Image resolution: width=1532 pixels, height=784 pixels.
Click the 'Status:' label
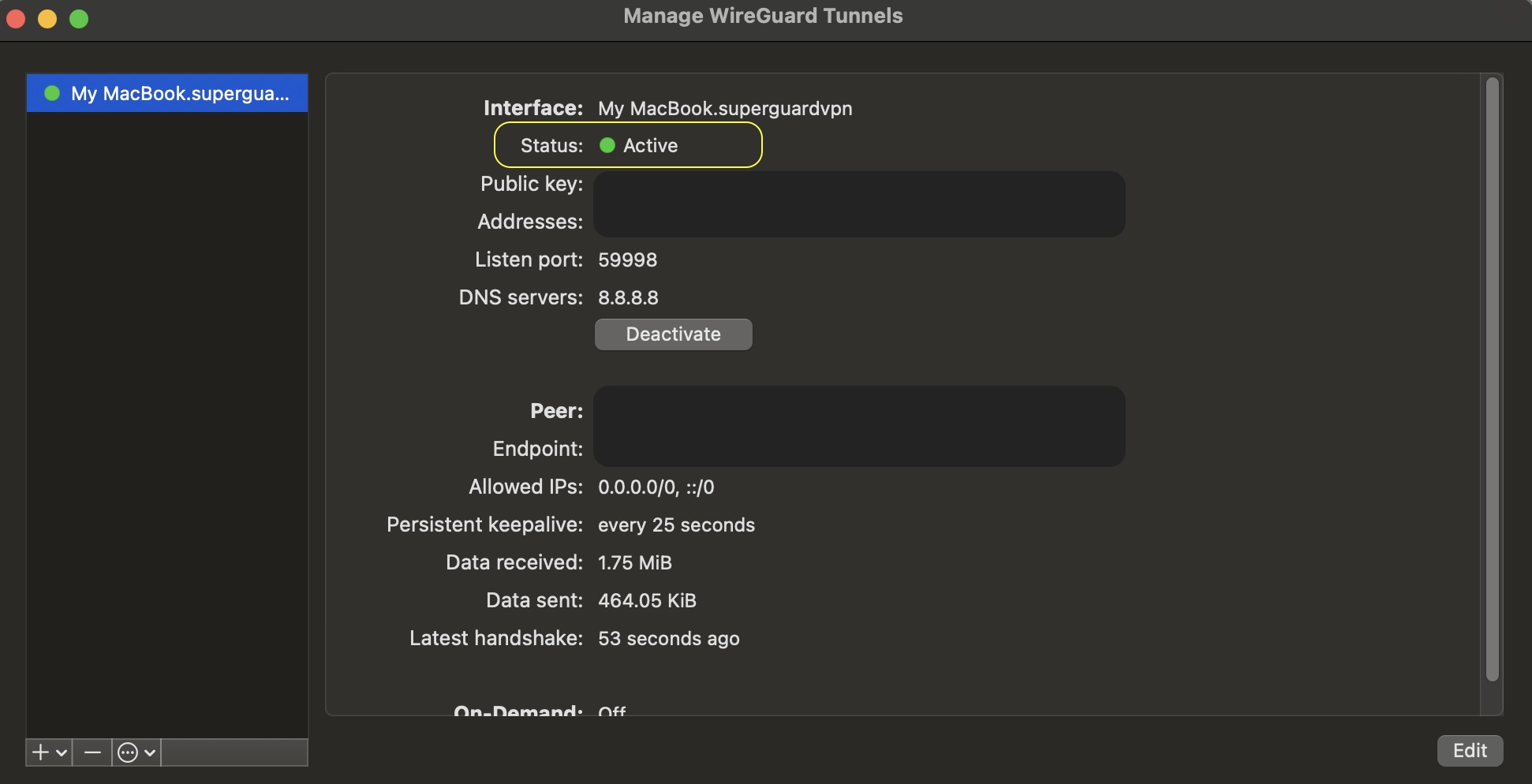pyautogui.click(x=552, y=145)
